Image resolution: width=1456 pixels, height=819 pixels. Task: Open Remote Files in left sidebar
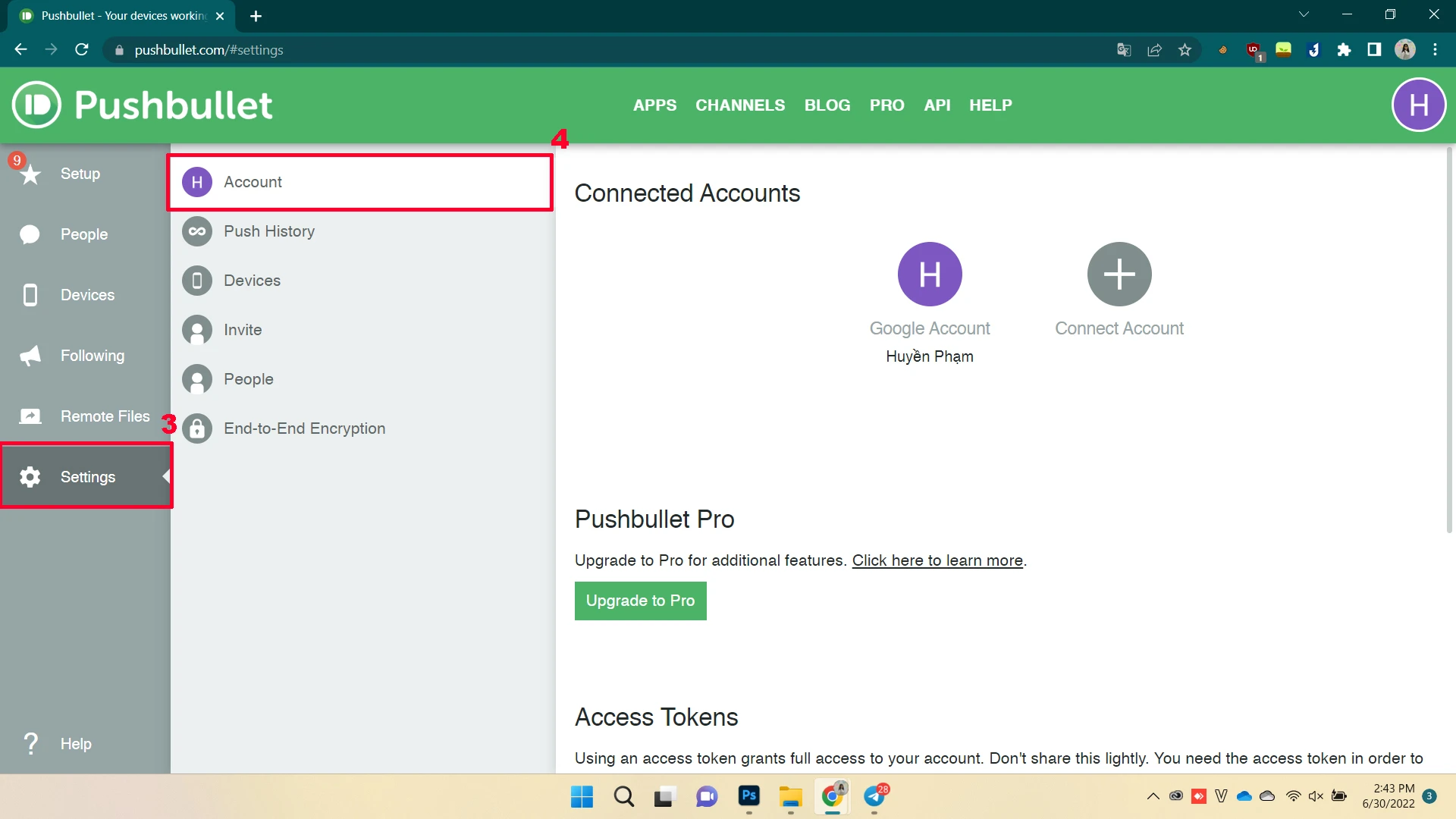pyautogui.click(x=85, y=416)
